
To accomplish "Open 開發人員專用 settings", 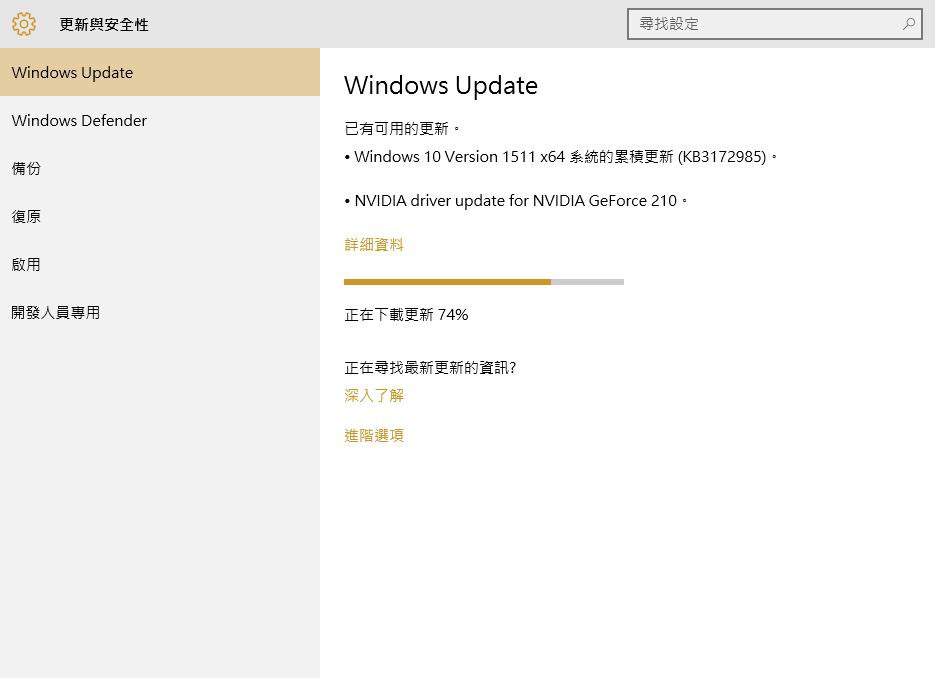I will [x=56, y=312].
